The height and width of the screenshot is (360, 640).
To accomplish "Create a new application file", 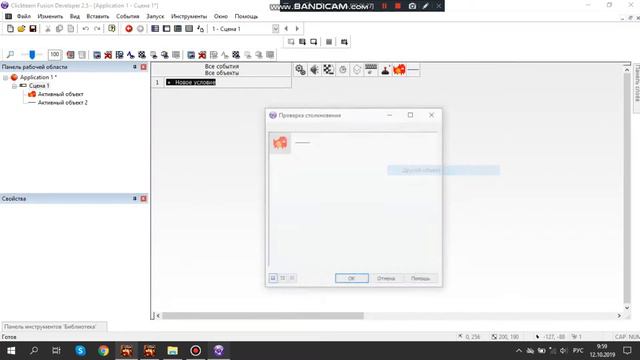I will [10, 29].
